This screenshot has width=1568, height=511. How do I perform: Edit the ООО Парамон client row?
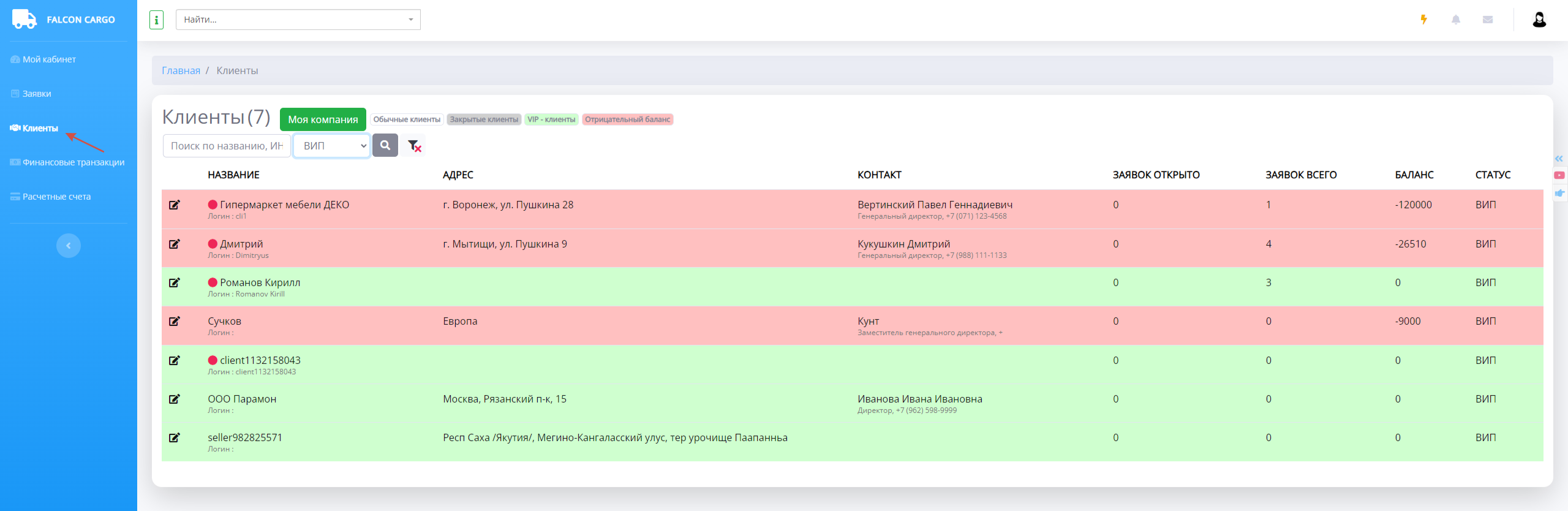175,399
